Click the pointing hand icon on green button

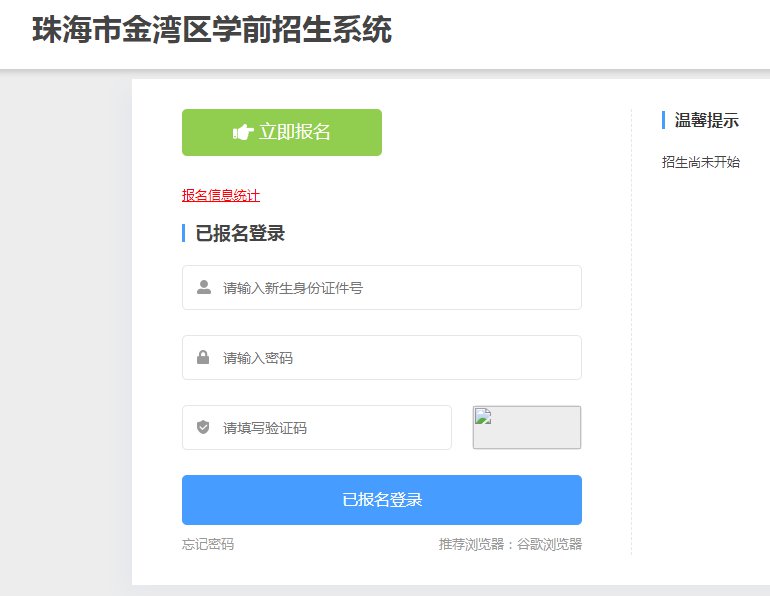point(243,132)
